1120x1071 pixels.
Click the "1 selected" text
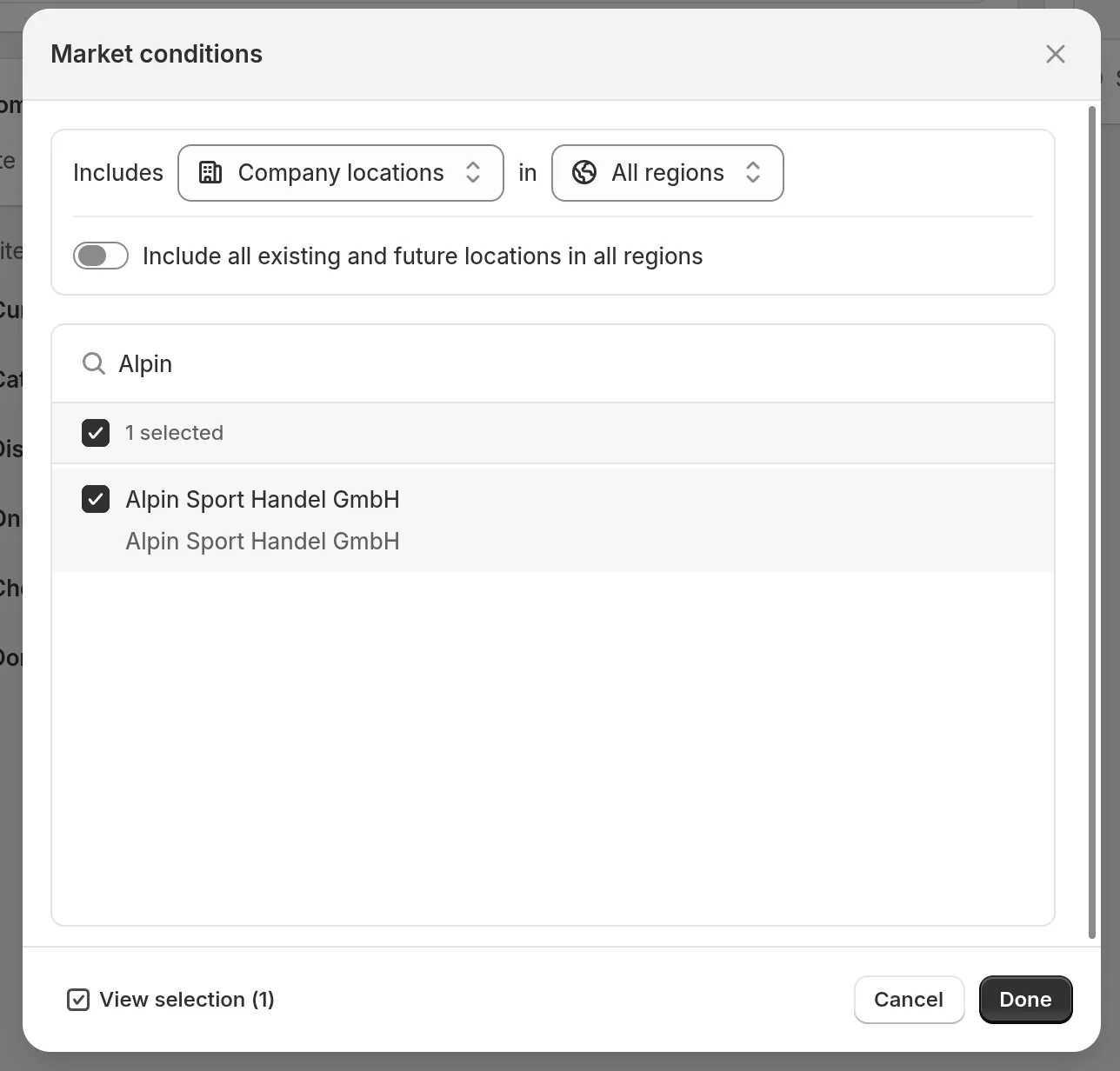pyautogui.click(x=174, y=433)
